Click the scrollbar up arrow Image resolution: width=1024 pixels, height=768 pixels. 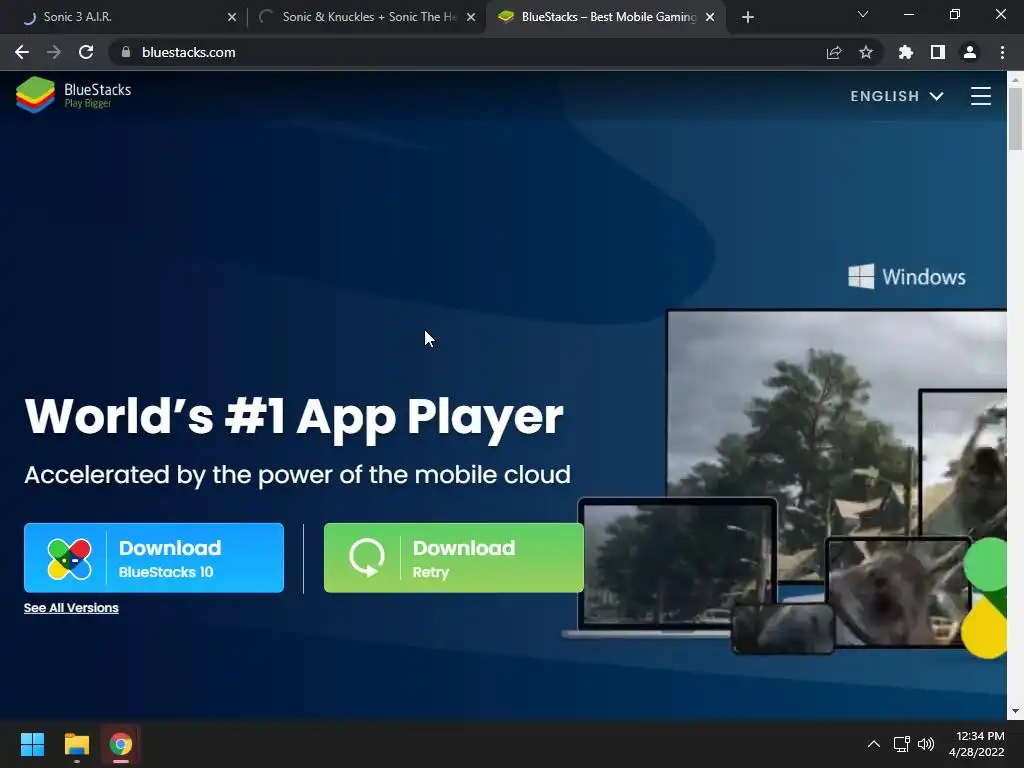[x=1015, y=79]
